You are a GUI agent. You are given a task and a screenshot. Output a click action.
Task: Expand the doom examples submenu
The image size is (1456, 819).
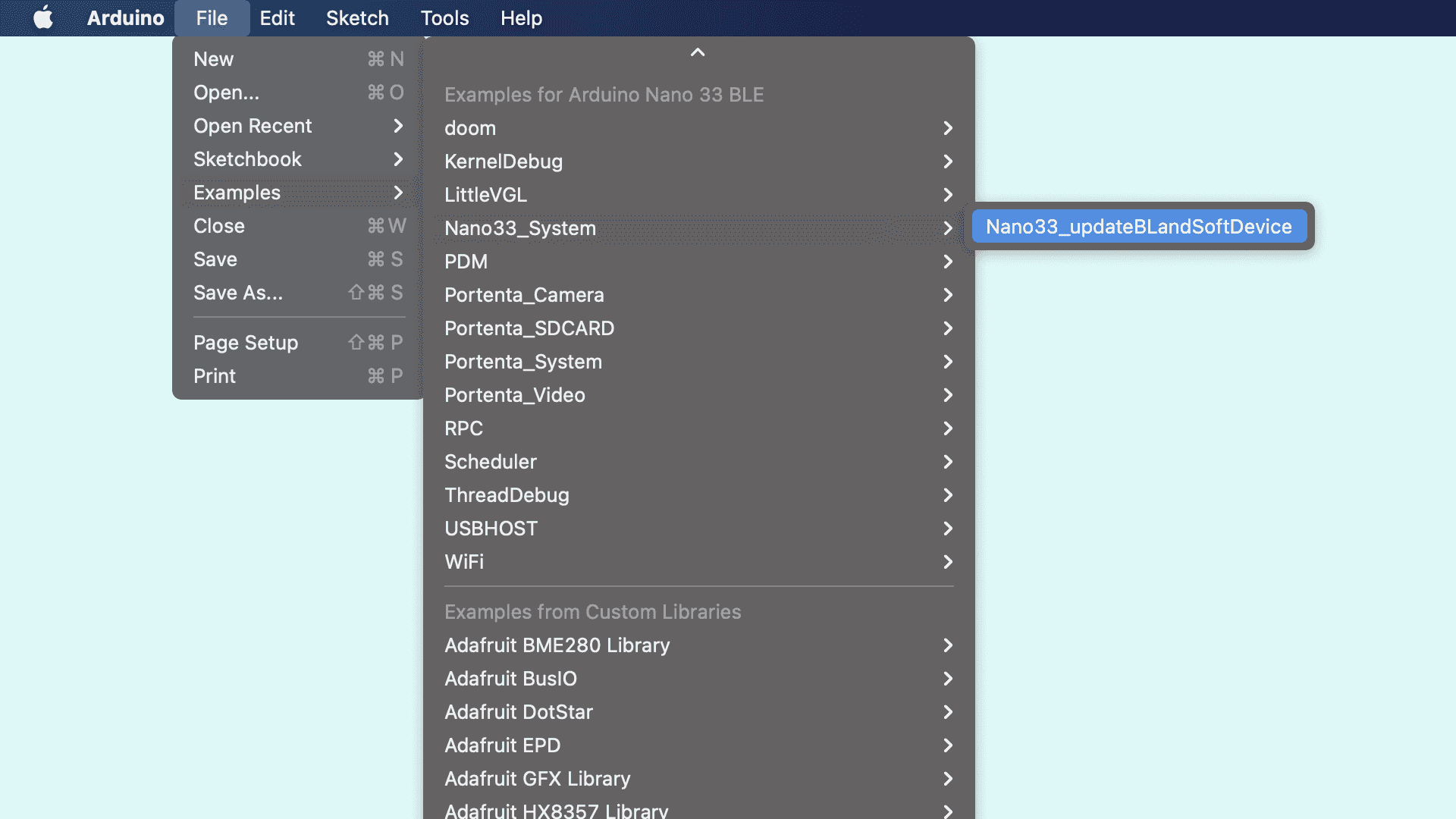[x=698, y=128]
